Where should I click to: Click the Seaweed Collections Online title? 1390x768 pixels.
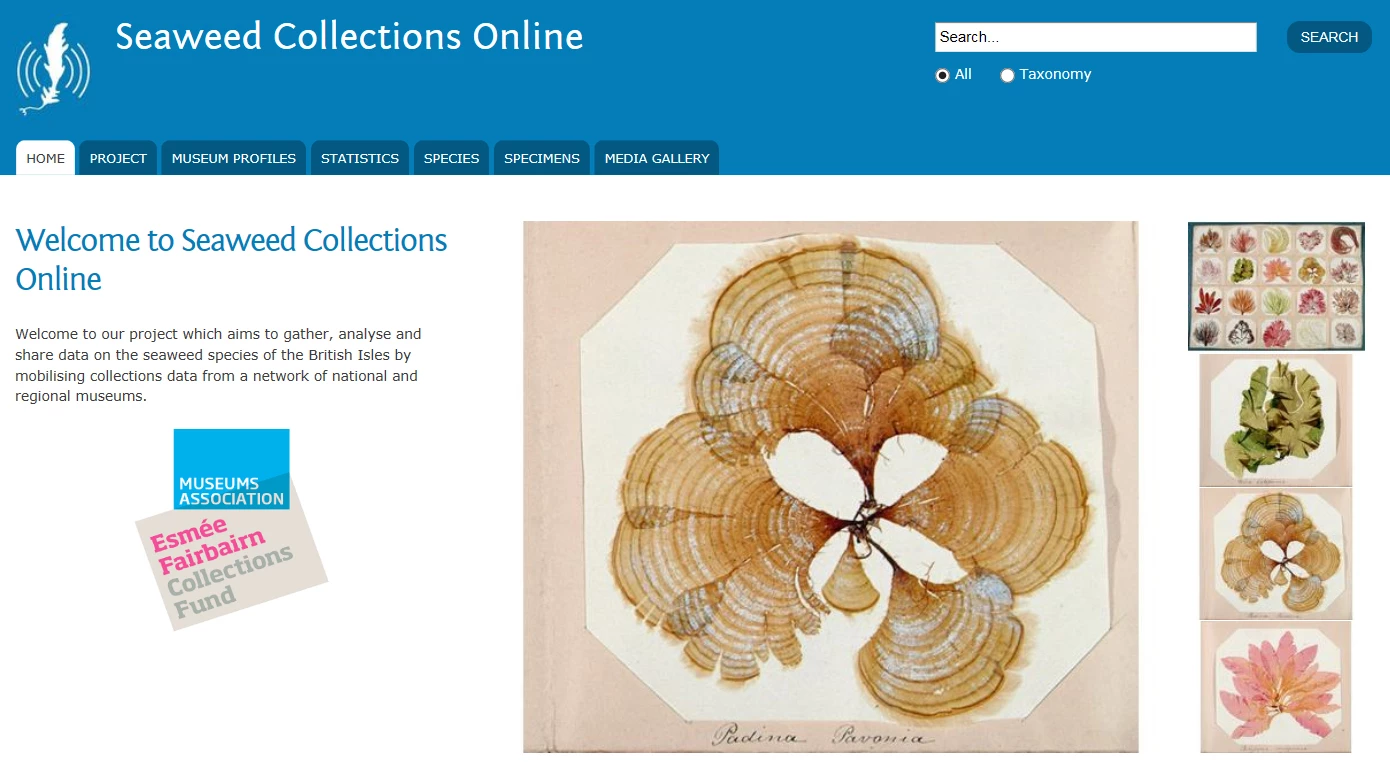point(349,37)
